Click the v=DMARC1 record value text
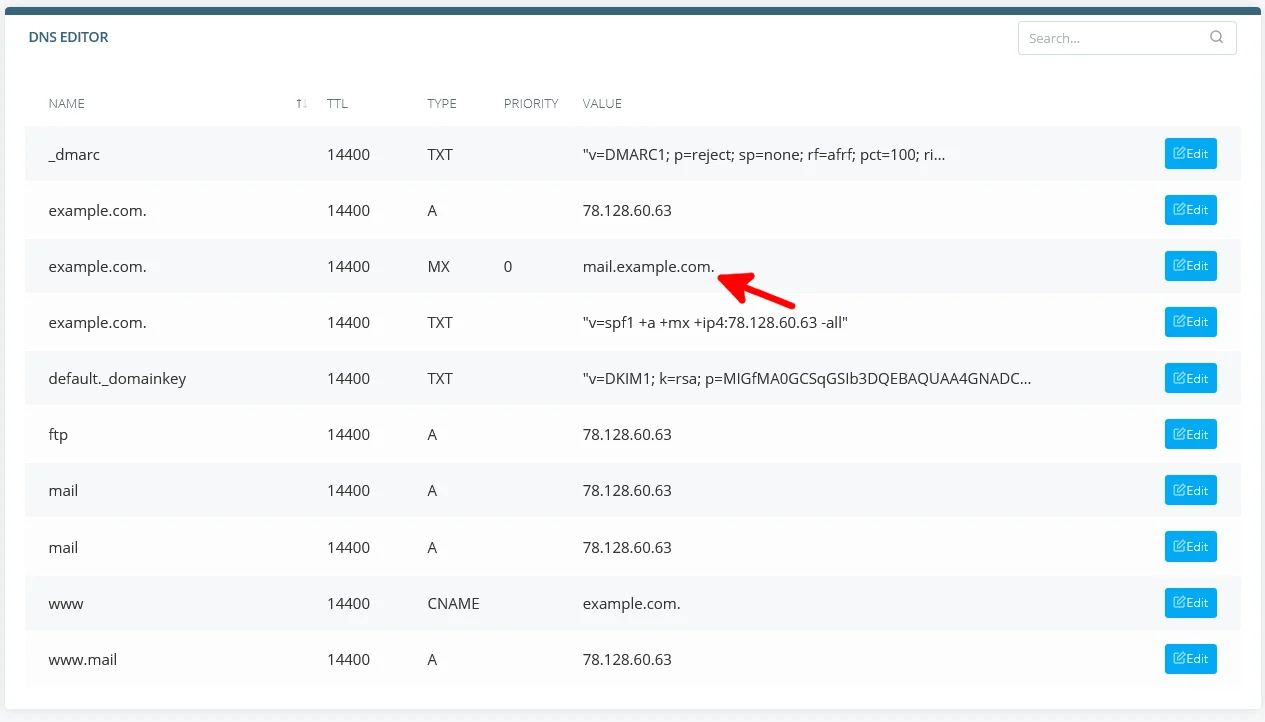1265x722 pixels. tap(764, 155)
